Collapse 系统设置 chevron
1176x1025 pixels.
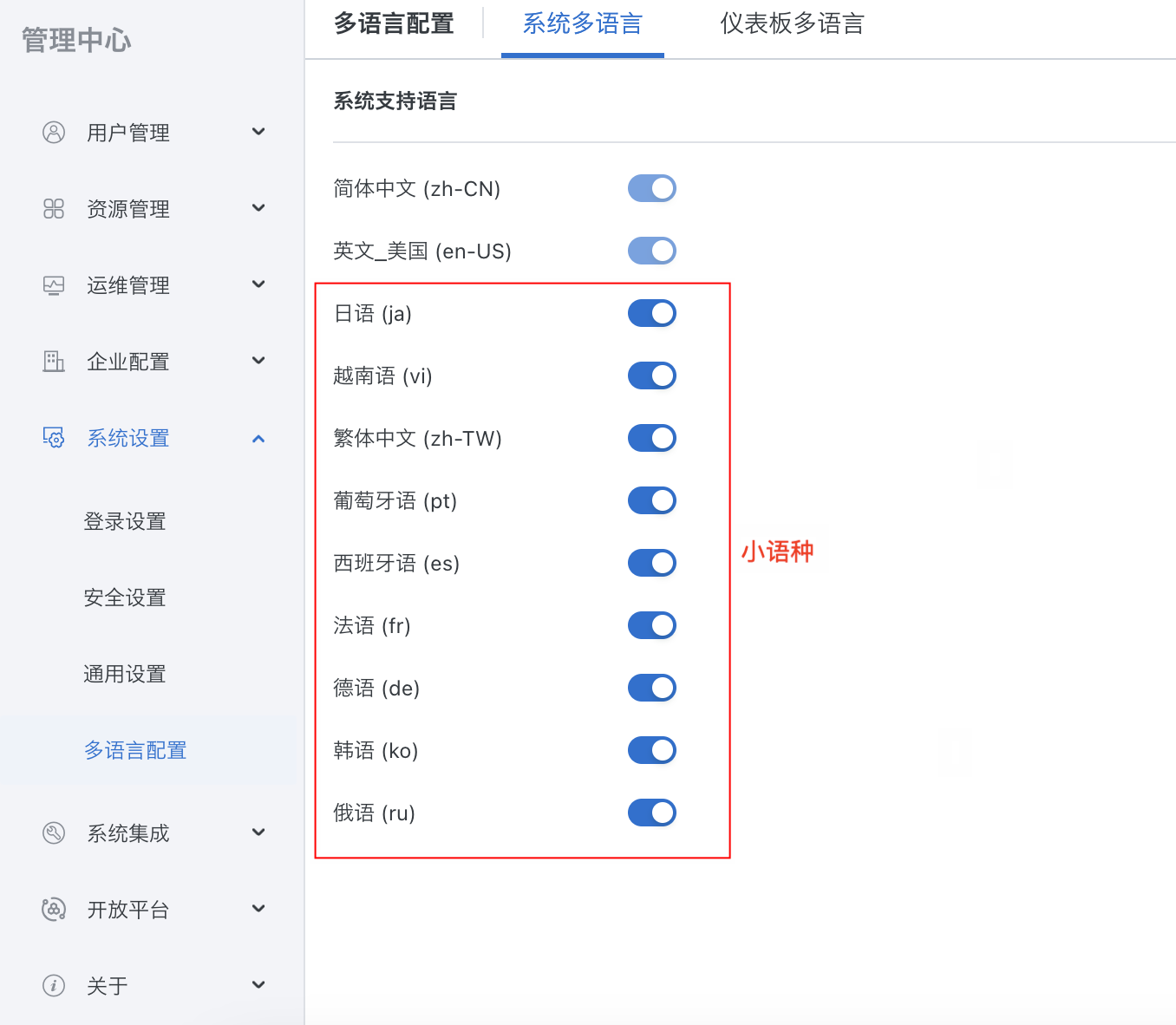(x=258, y=439)
